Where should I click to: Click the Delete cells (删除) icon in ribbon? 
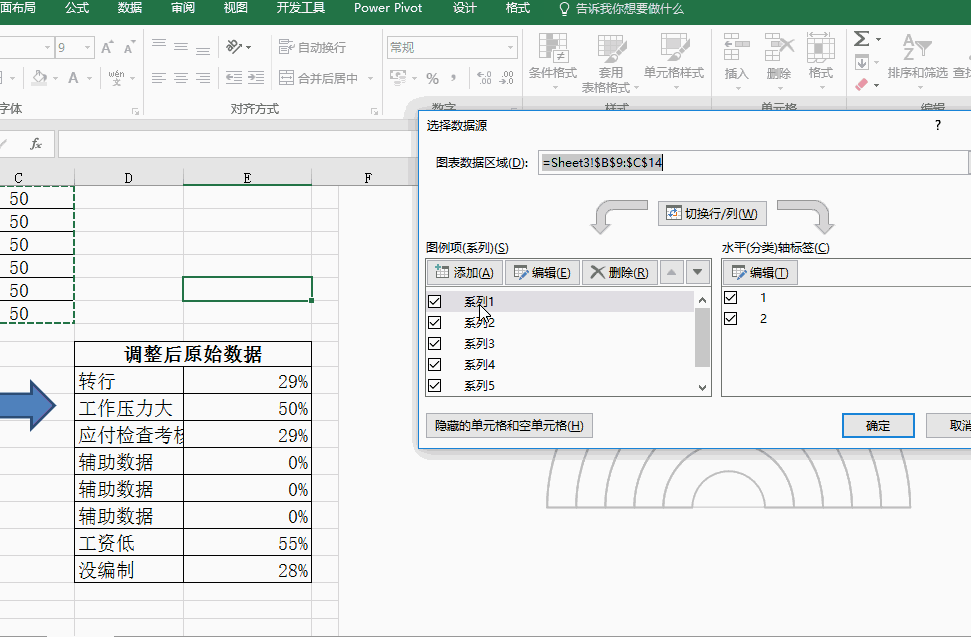(779, 48)
